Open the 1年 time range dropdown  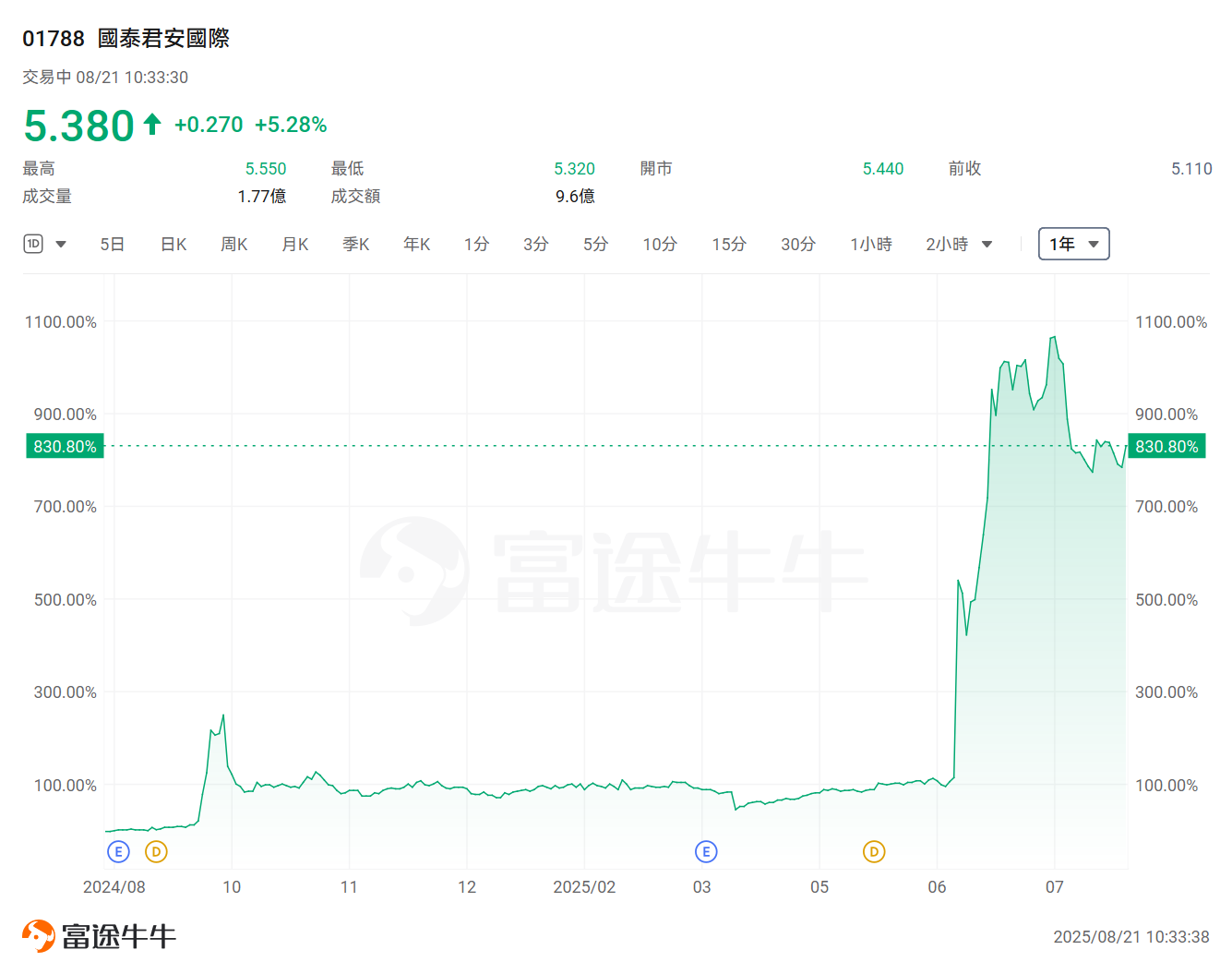click(x=1073, y=244)
